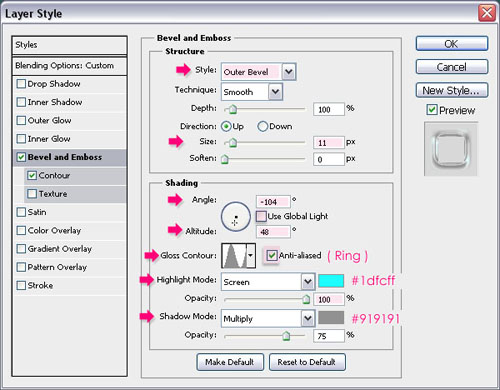Click the Cancel button
This screenshot has height=390, width=500.
(x=452, y=67)
